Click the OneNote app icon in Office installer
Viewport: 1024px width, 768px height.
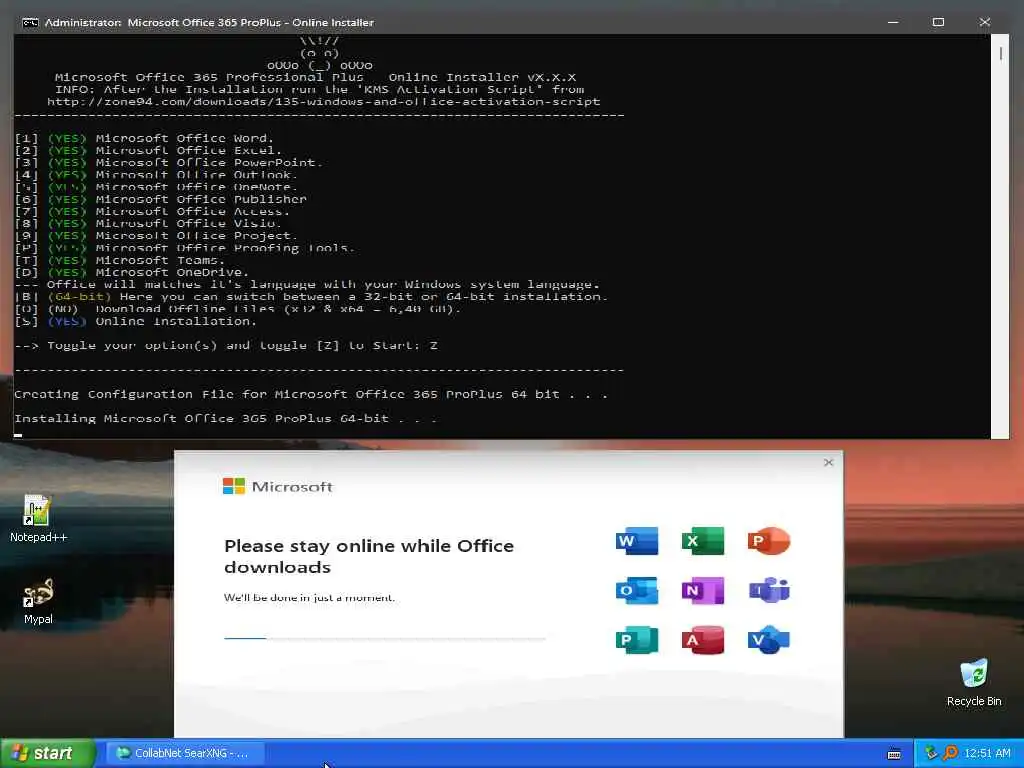click(x=703, y=590)
